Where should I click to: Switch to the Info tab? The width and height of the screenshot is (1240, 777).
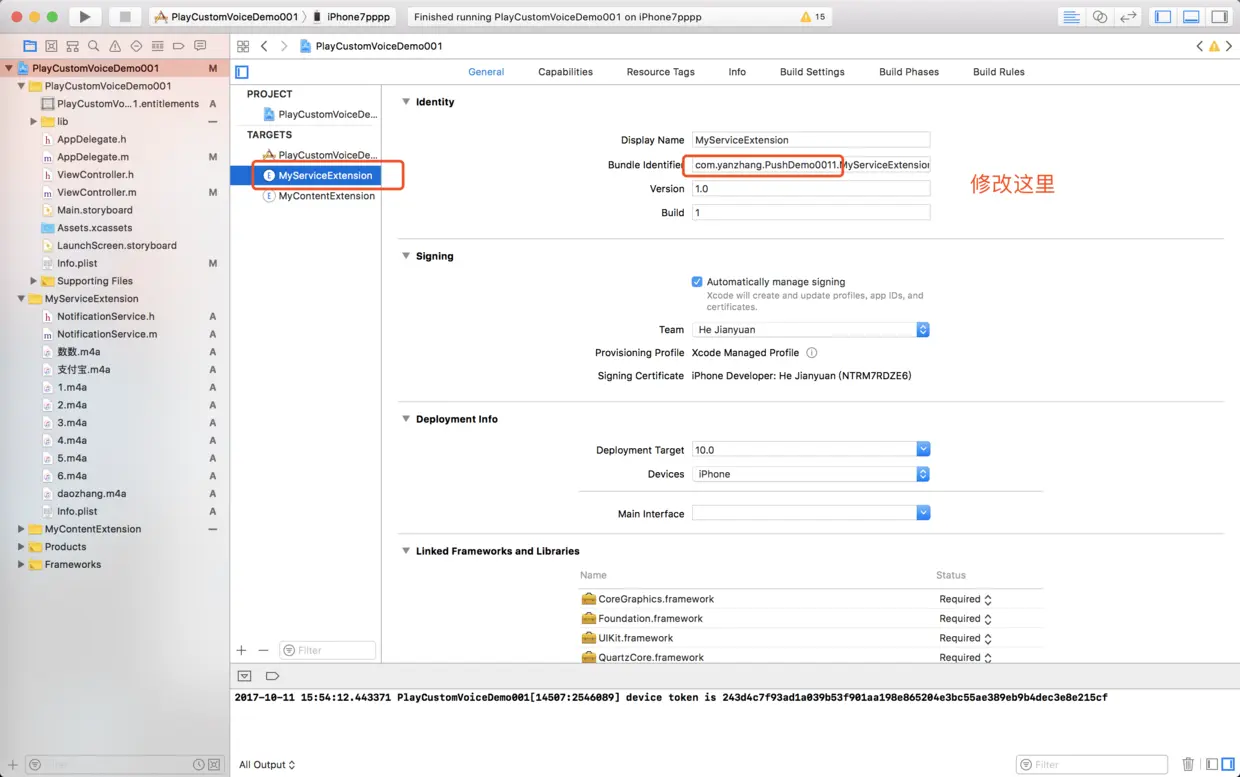pos(737,72)
